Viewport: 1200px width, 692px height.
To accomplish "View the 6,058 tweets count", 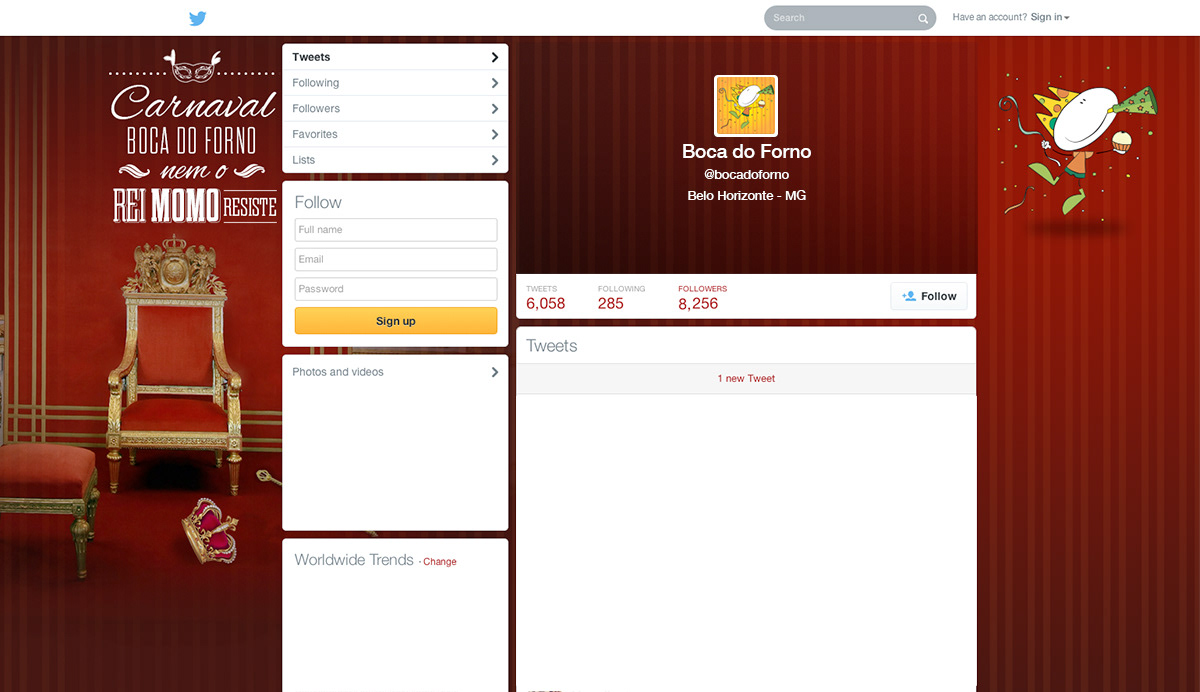I will tap(545, 297).
